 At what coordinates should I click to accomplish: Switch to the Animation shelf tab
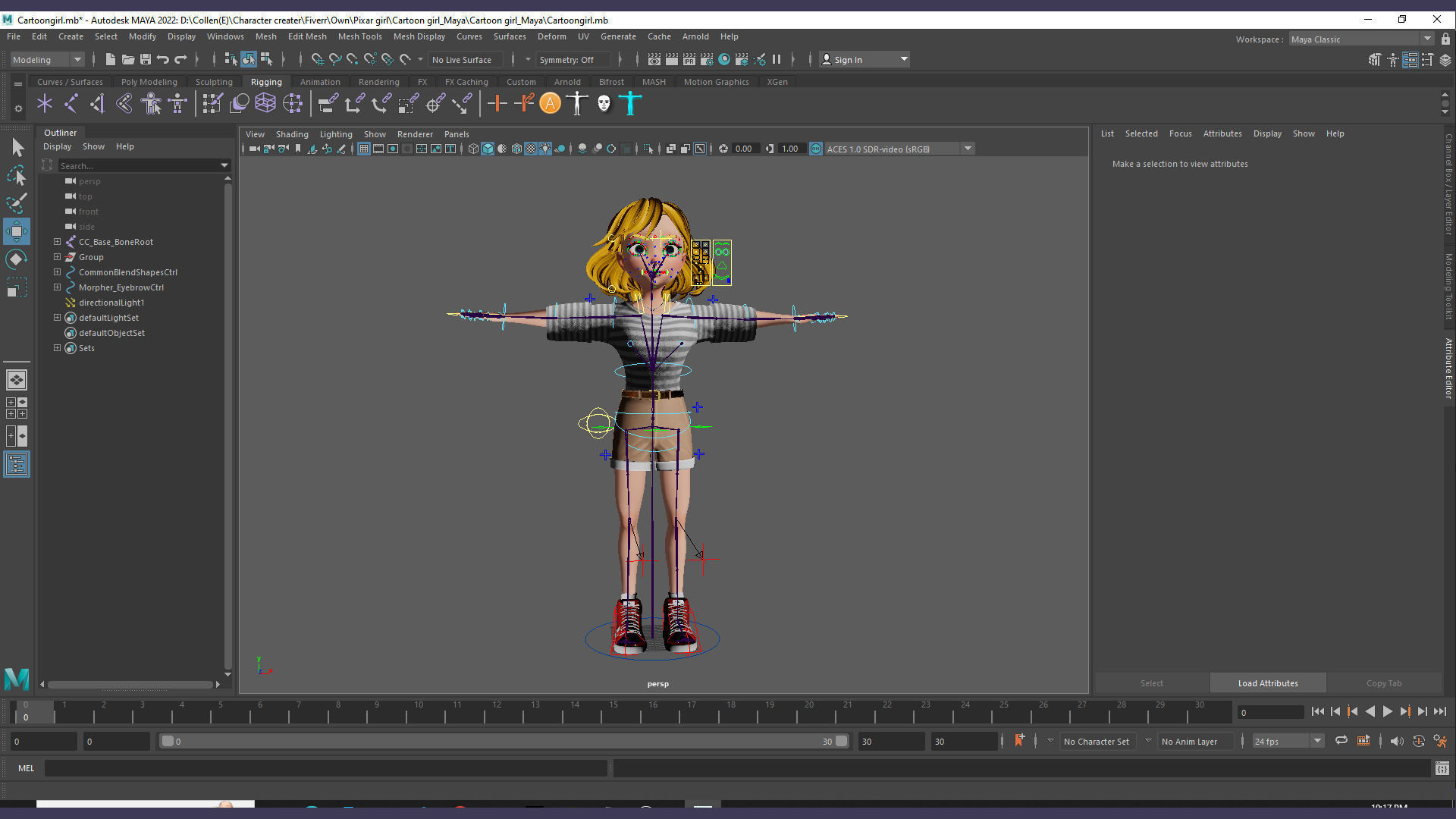320,82
